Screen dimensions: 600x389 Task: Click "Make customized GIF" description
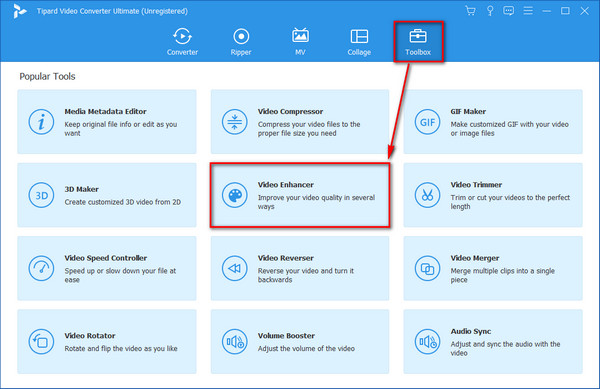(x=509, y=129)
